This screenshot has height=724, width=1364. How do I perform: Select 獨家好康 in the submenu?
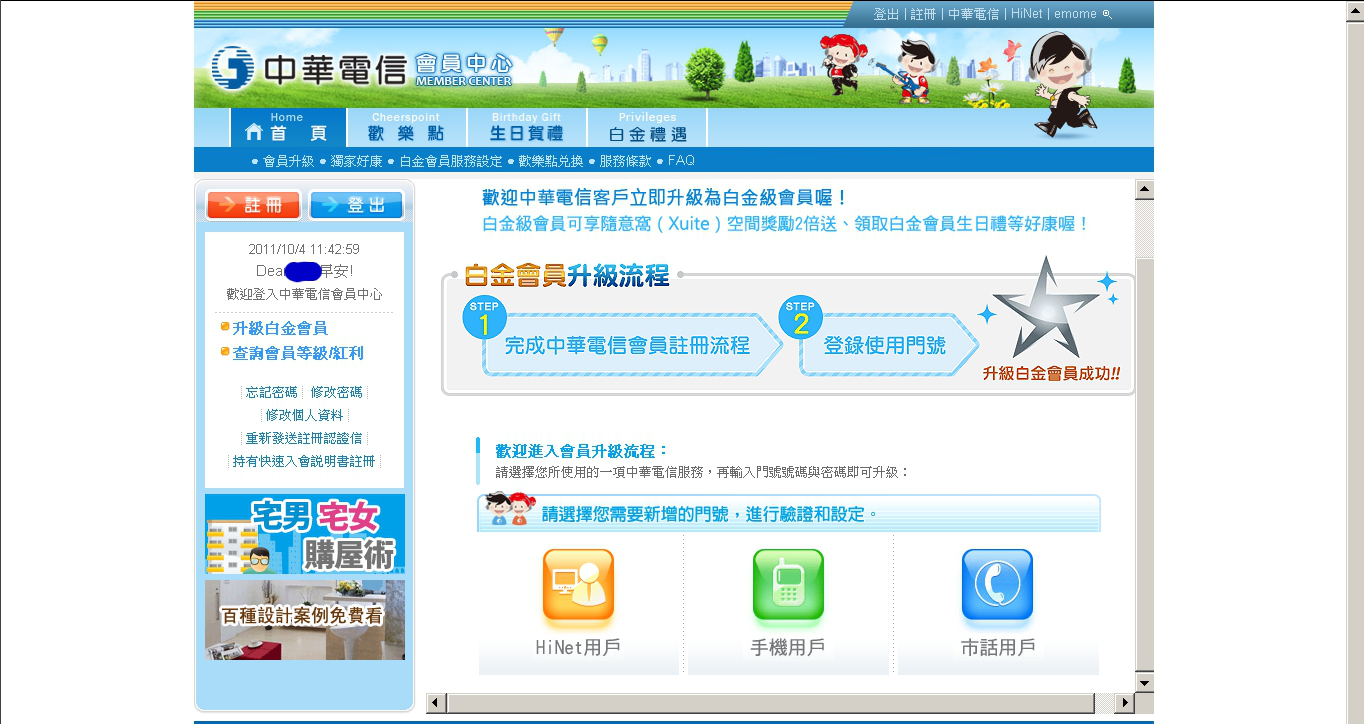tap(356, 161)
